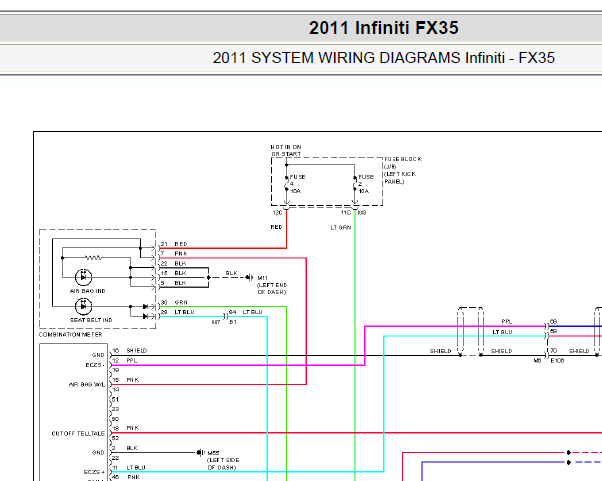
Task: Click pin '70' at the E106 connector
Action: click(x=553, y=351)
